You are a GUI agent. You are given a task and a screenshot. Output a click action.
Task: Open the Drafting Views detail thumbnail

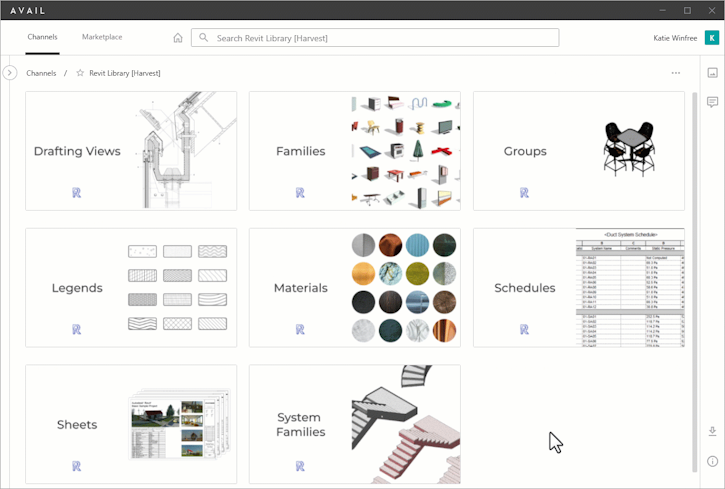pos(186,150)
